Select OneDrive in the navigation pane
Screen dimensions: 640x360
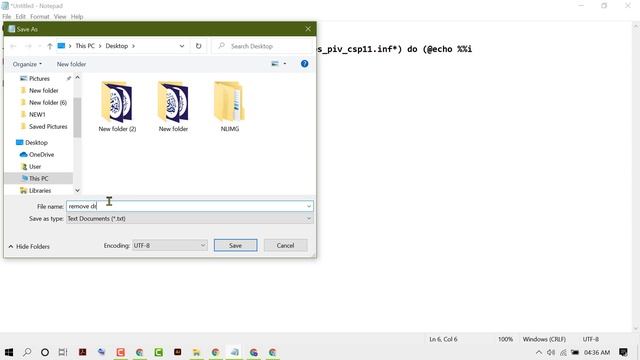point(41,155)
